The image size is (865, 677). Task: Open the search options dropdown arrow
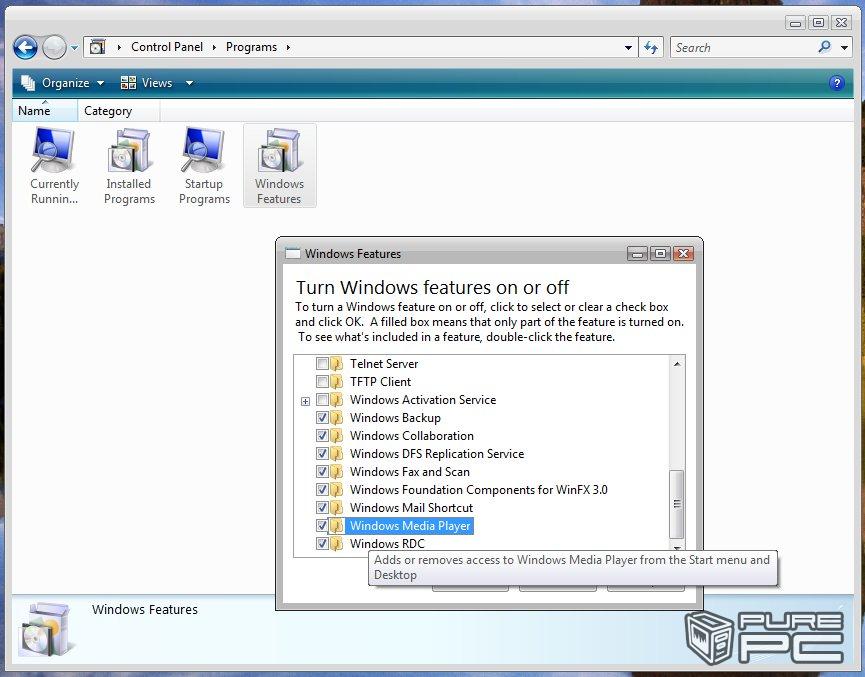(844, 48)
